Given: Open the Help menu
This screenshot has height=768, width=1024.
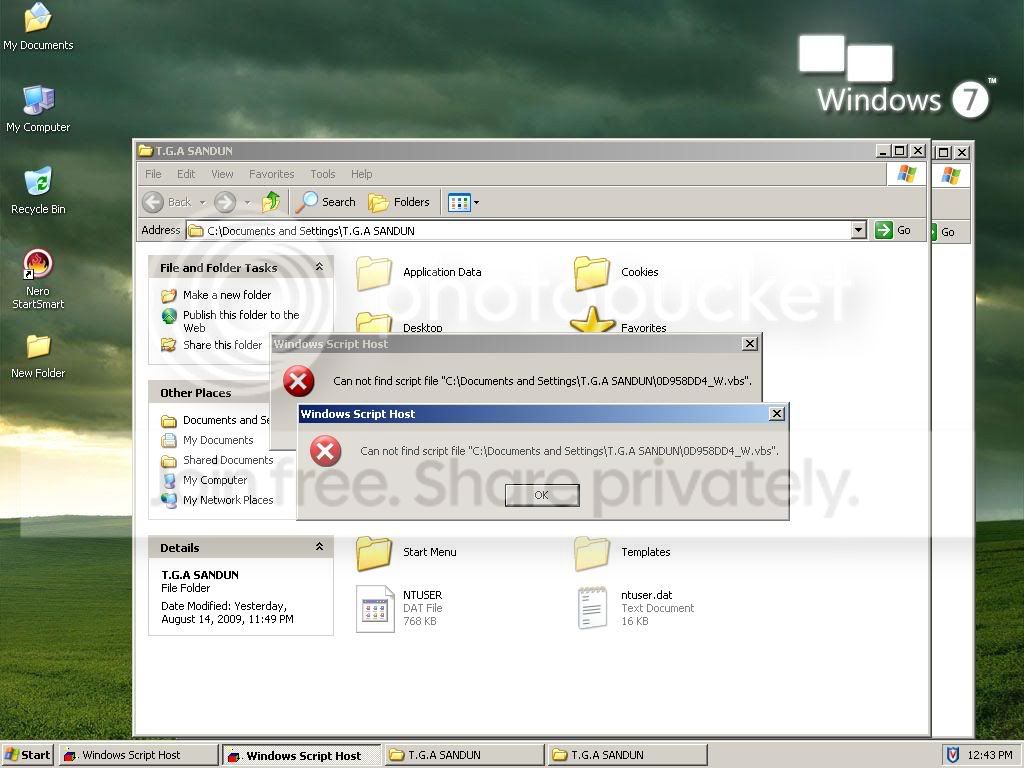Looking at the screenshot, I should coord(361,174).
